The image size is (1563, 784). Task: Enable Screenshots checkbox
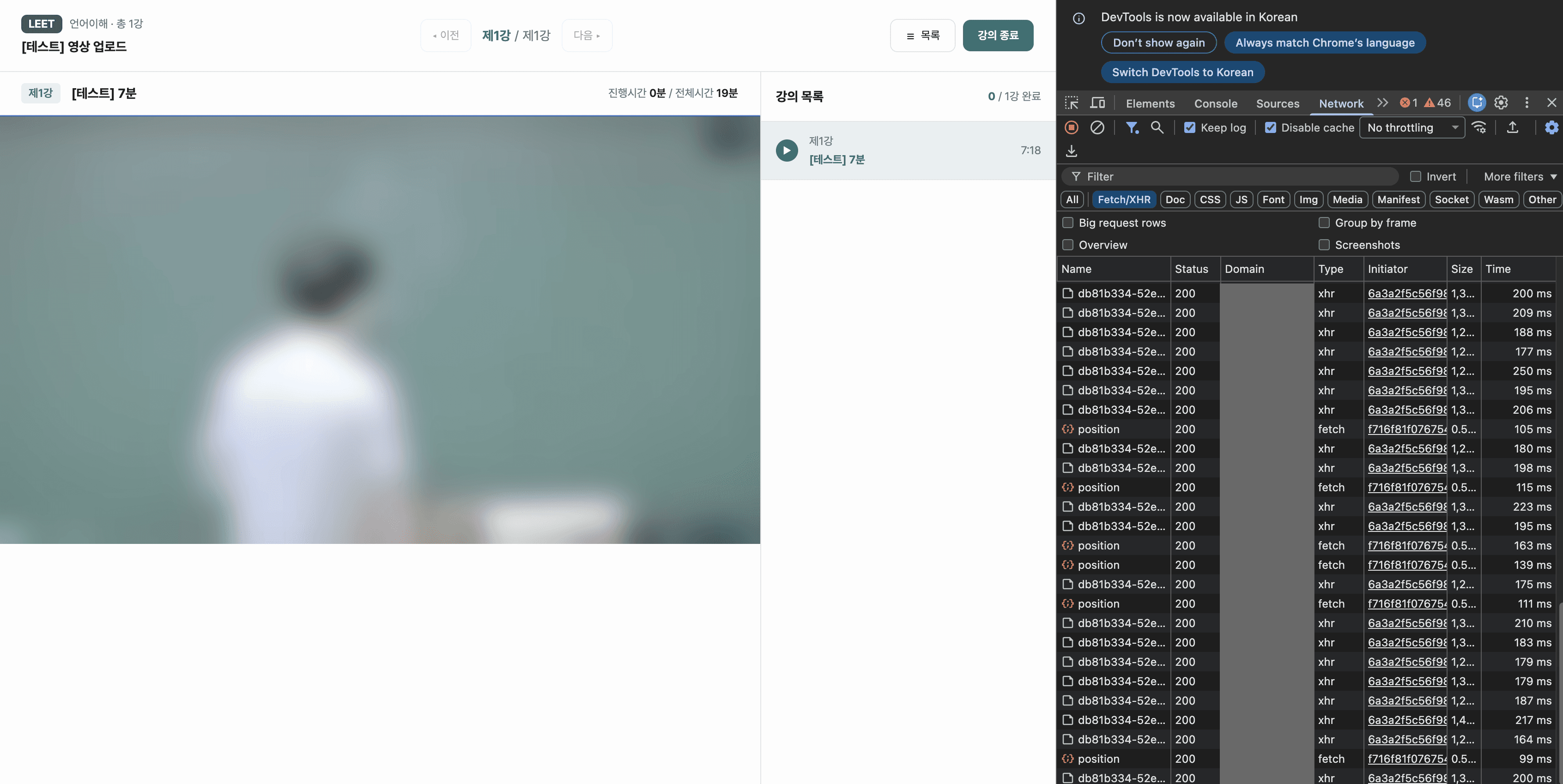[x=1324, y=245]
